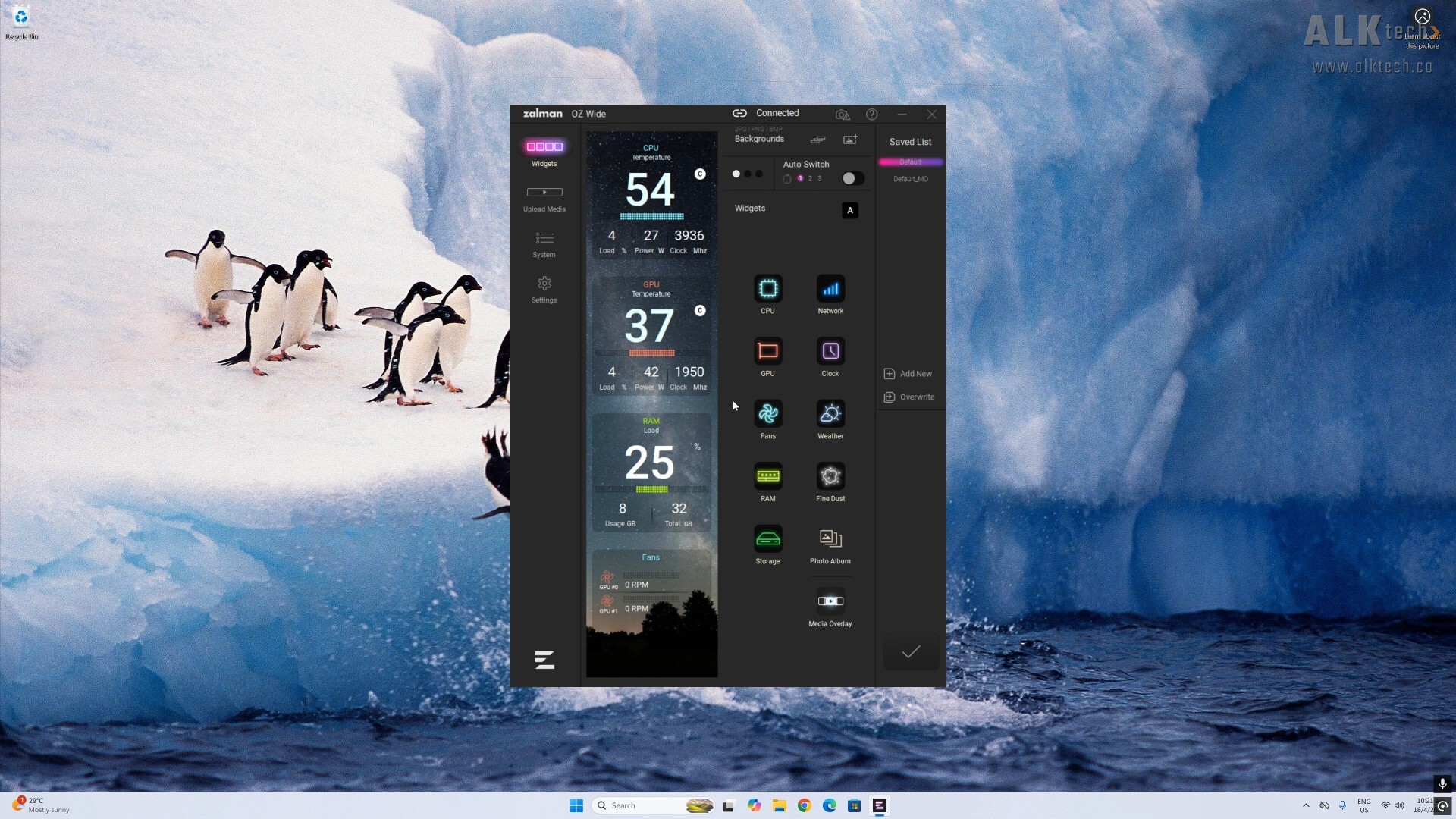Screen dimensions: 1456x819
Task: Select the Fine Dust widget
Action: coord(830,476)
